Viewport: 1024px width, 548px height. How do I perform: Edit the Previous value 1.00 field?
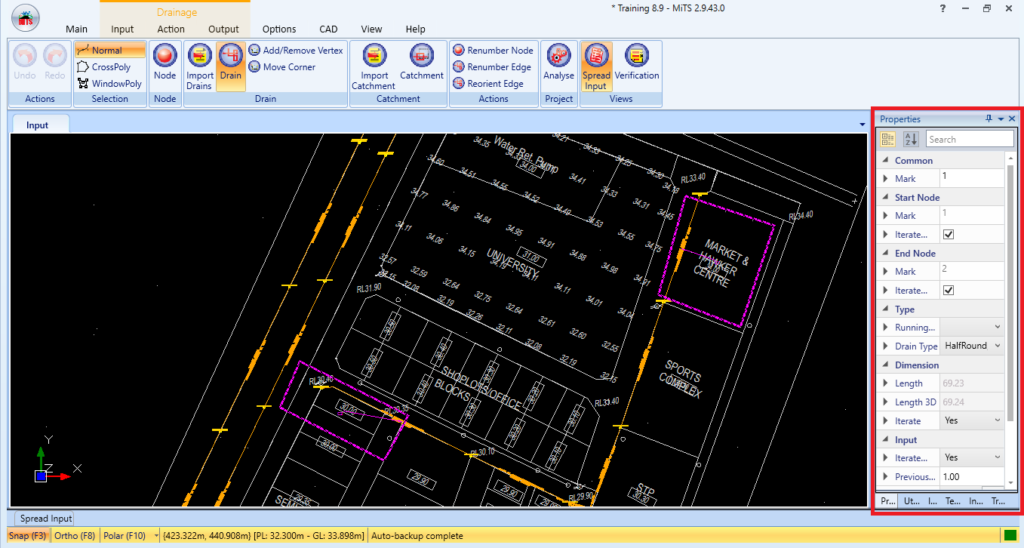point(971,476)
